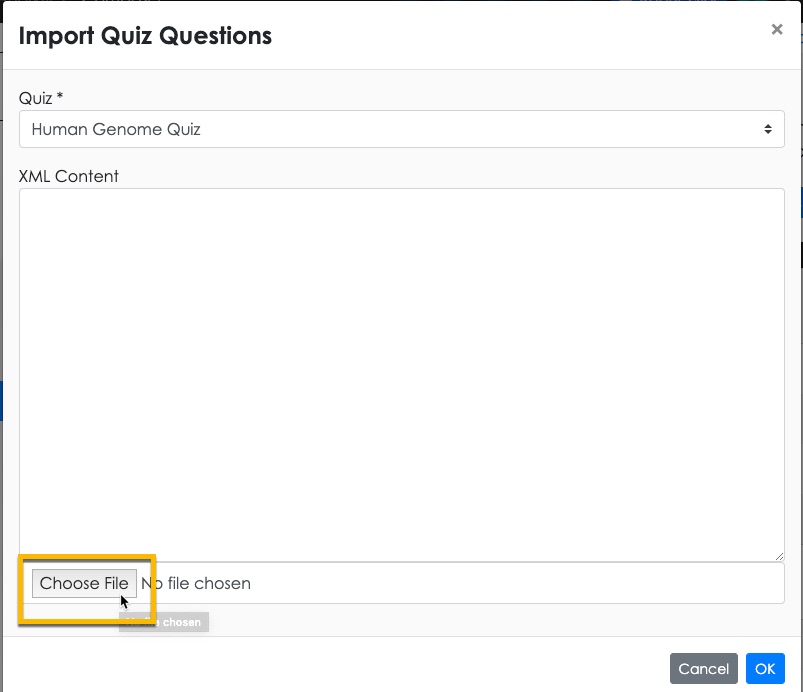Confirm import with the OK button
Viewport: 803px width, 692px height.
tap(765, 668)
